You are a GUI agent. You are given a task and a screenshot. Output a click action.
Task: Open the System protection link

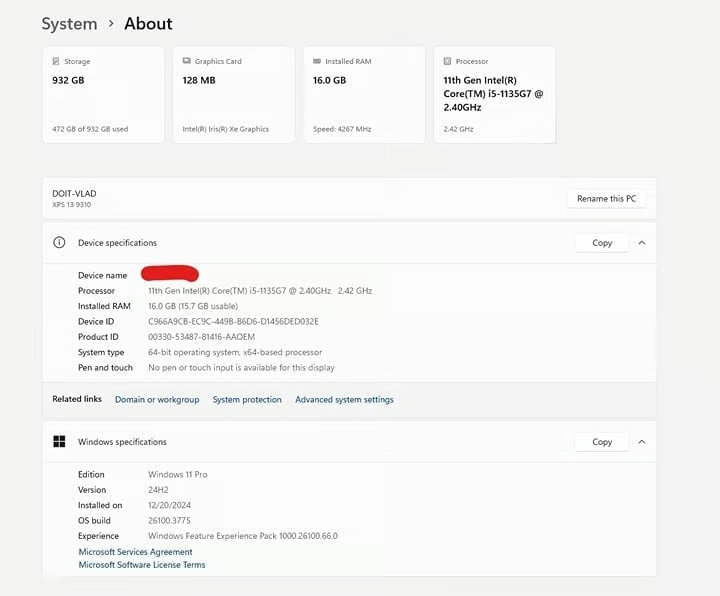[x=247, y=400]
